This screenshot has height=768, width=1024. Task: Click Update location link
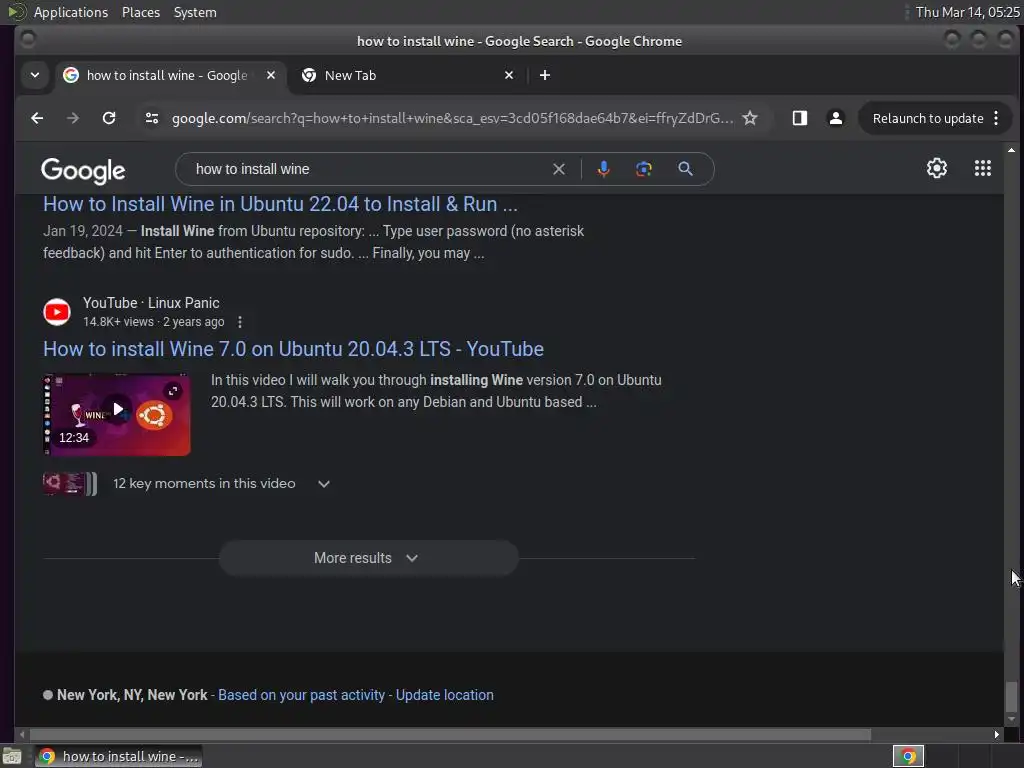coord(445,695)
